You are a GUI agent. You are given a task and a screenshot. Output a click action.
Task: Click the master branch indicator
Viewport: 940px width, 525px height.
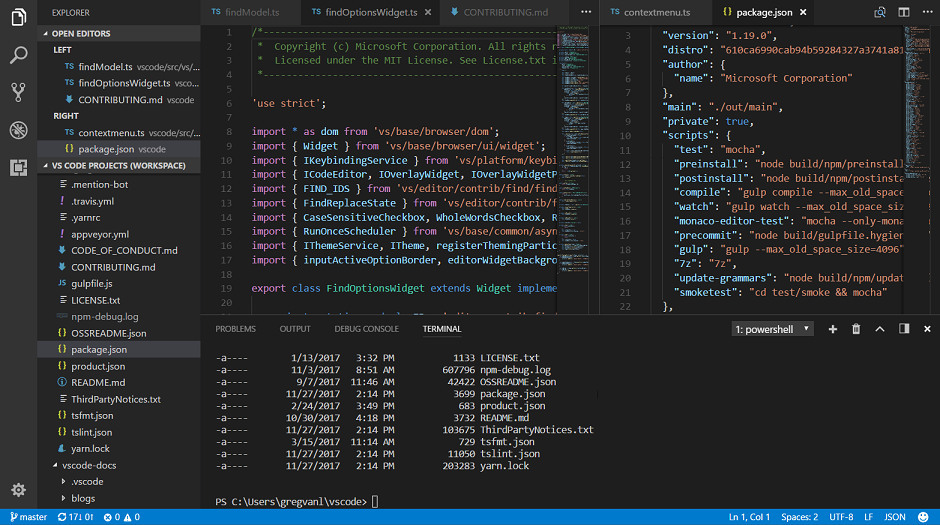tap(28, 517)
